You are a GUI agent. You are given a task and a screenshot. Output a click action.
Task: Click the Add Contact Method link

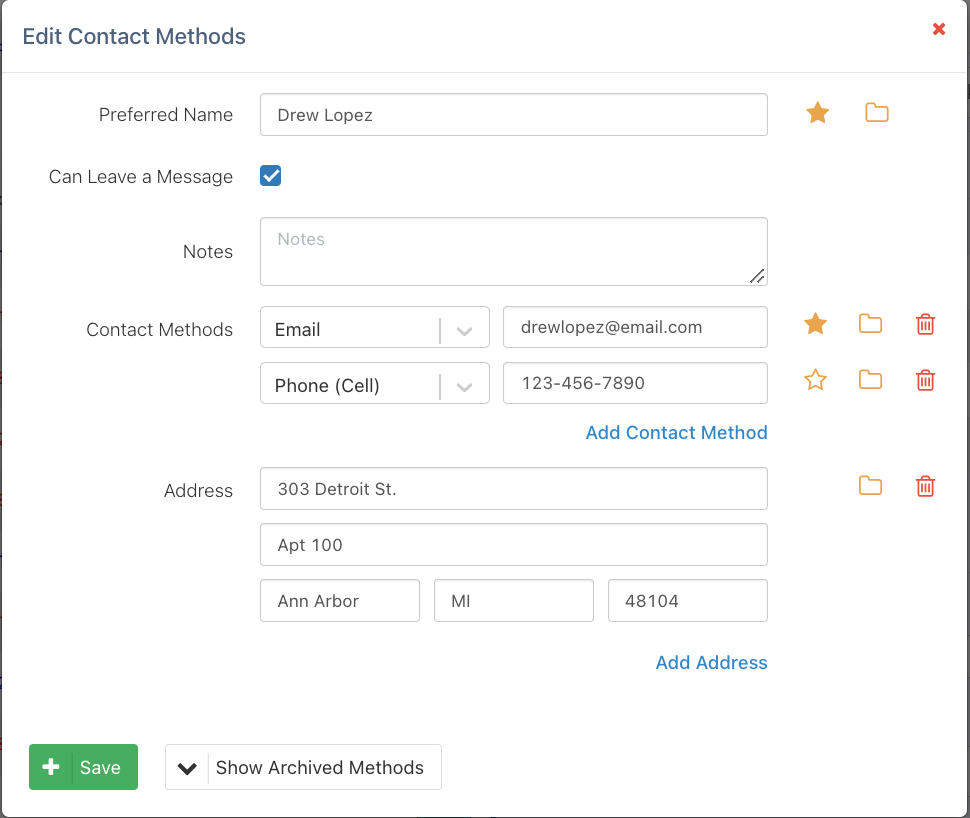click(676, 432)
